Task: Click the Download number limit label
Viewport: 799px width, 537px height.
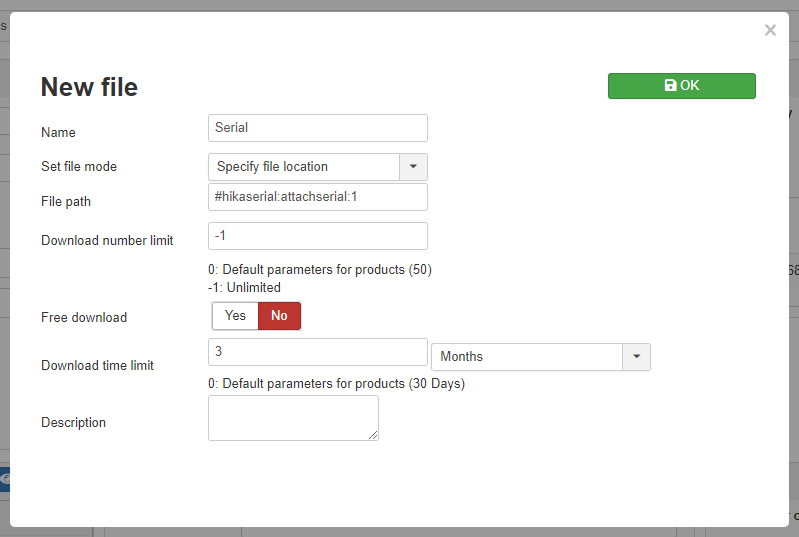Action: pyautogui.click(x=107, y=240)
